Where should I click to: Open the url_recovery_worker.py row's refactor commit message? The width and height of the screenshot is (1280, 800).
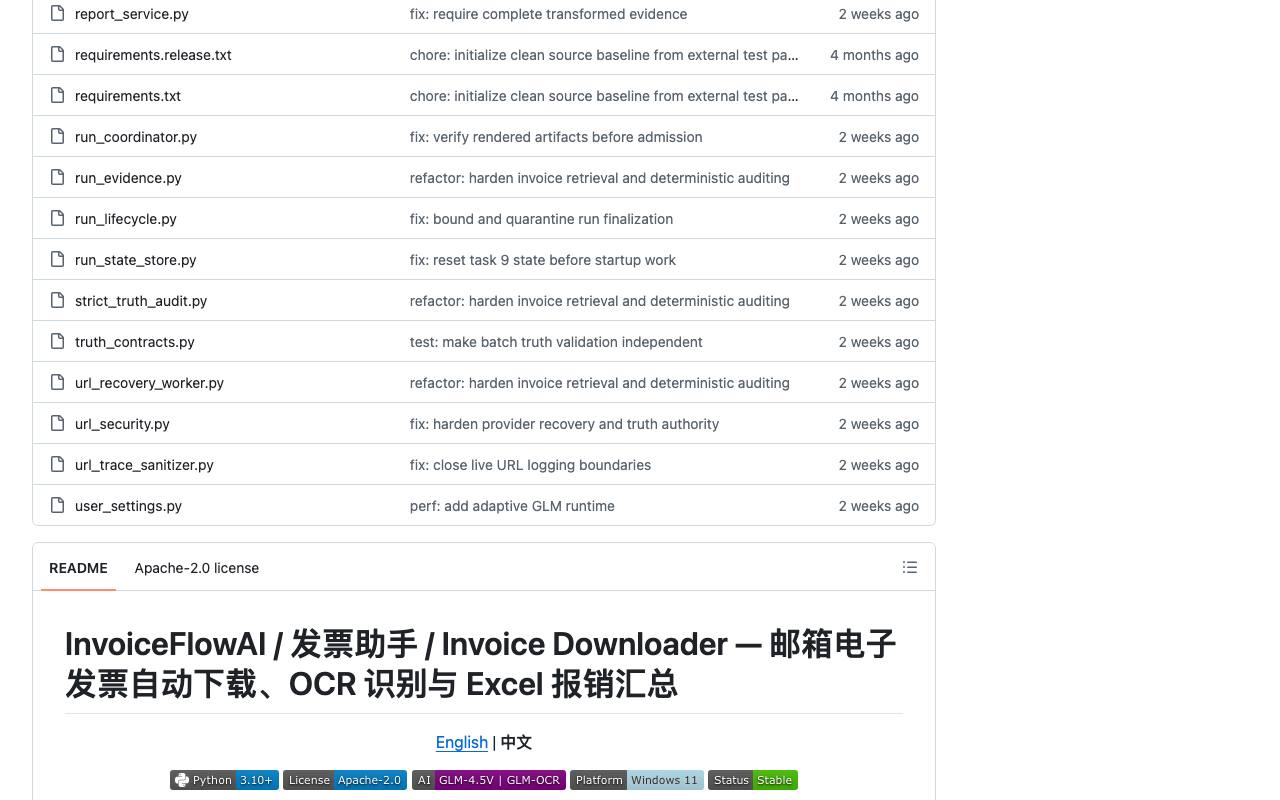click(600, 383)
